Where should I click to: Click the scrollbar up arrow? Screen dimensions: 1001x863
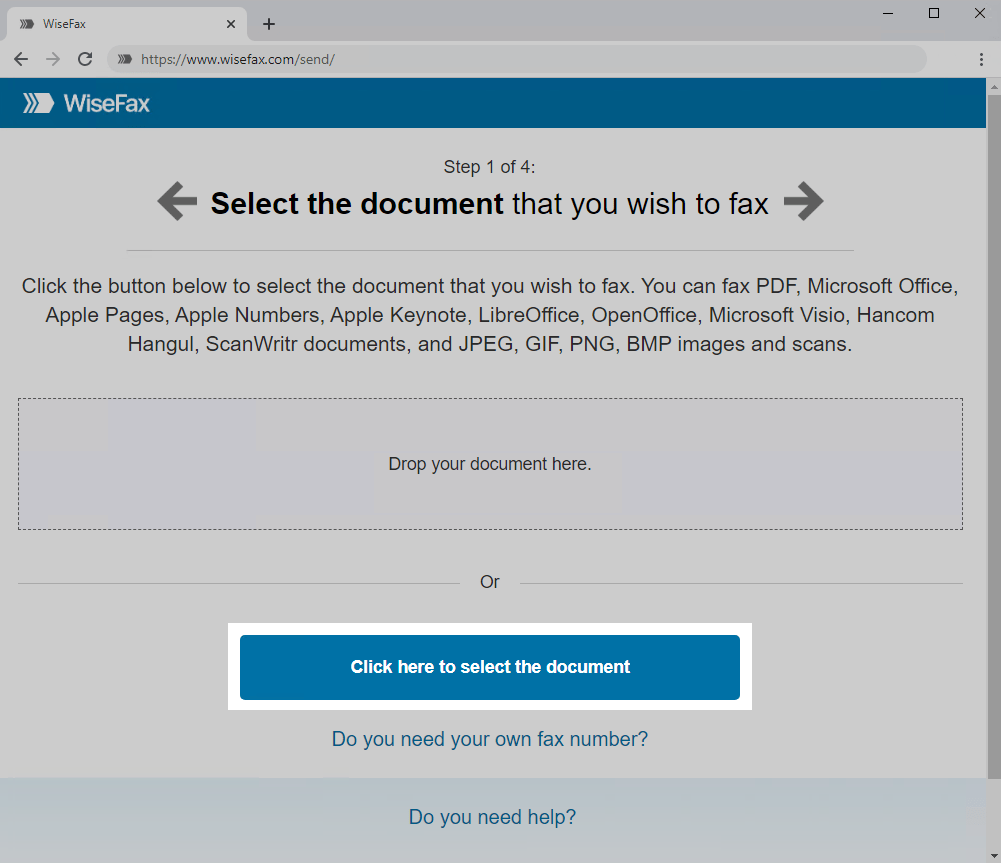pos(994,86)
